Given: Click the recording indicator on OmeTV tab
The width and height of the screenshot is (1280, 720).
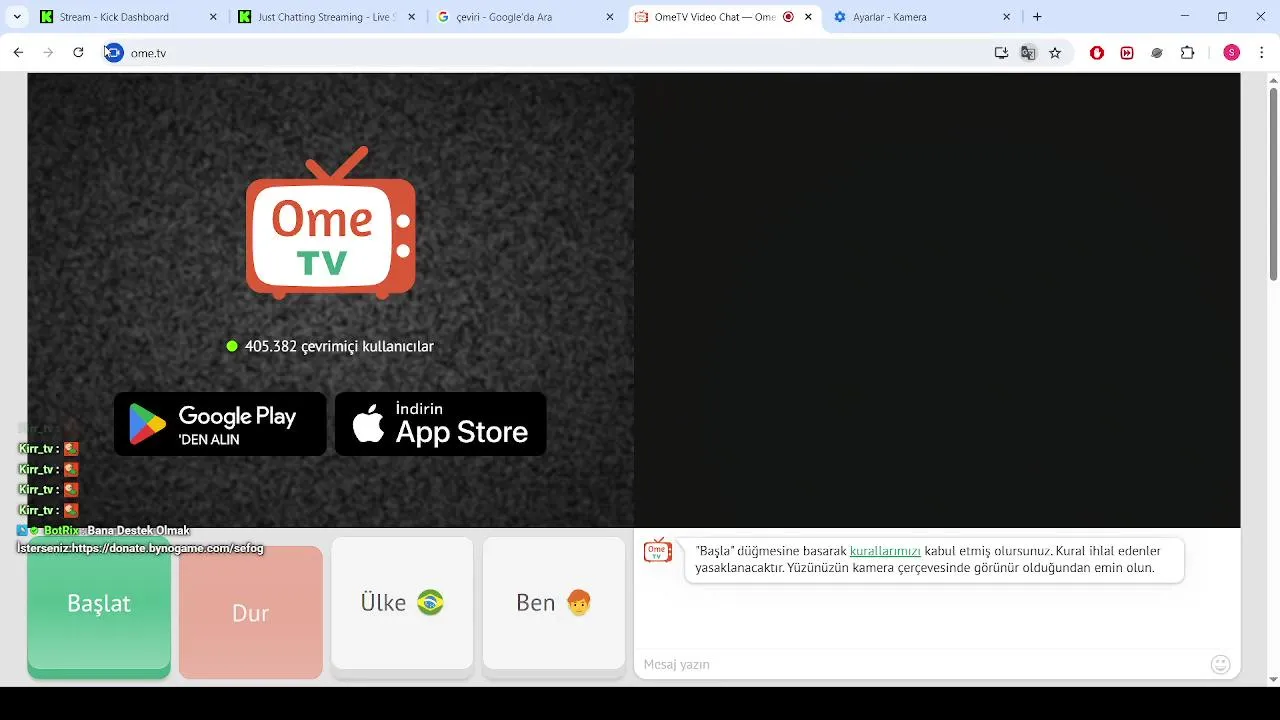Looking at the screenshot, I should click(788, 17).
